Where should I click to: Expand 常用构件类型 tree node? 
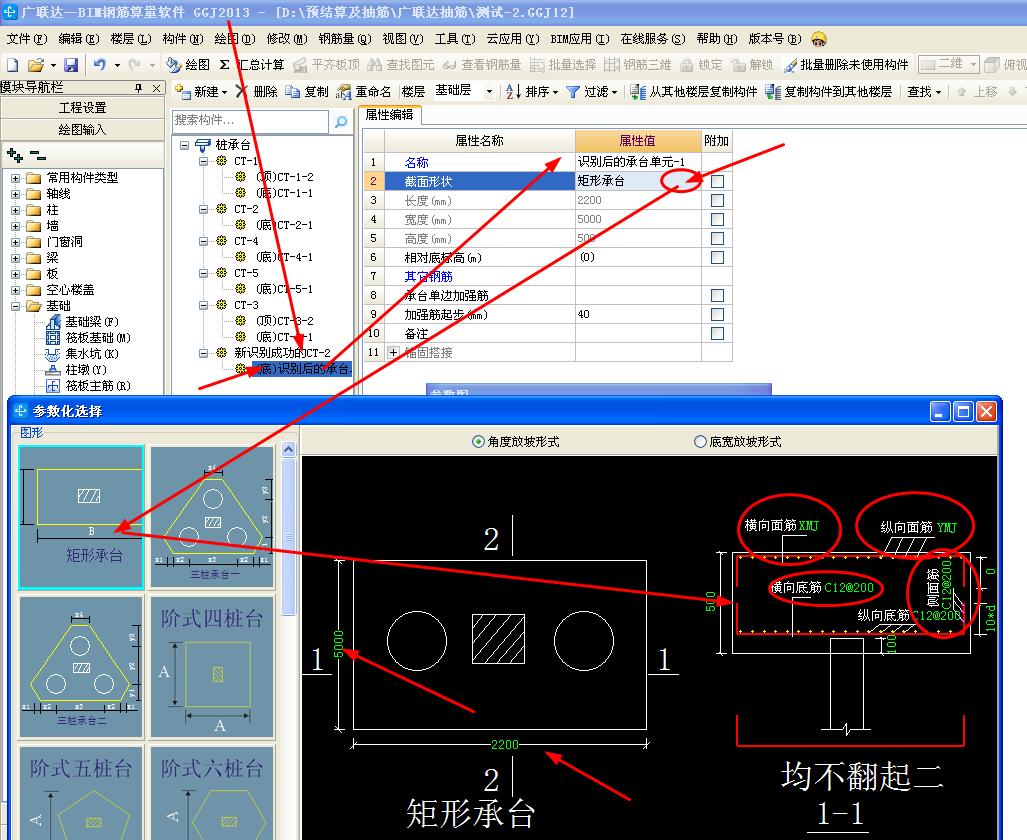click(15, 178)
